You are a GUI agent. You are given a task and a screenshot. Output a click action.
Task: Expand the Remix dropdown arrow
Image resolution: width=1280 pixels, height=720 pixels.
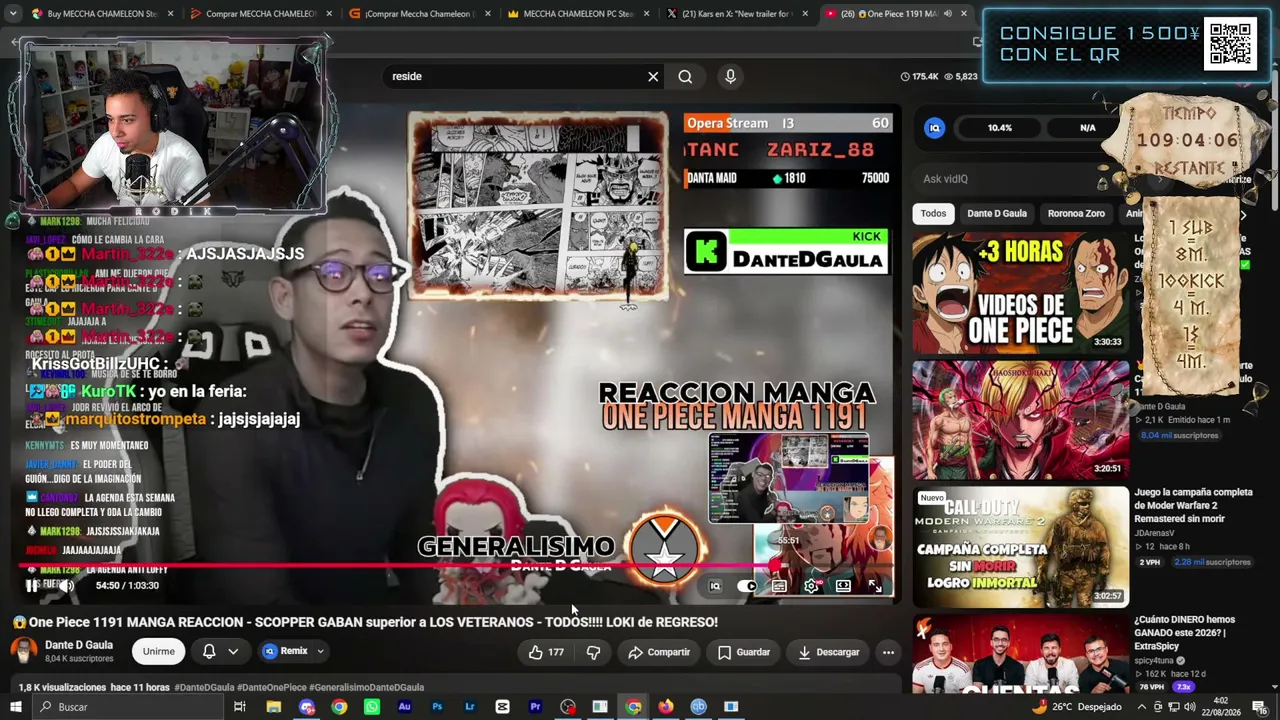320,651
